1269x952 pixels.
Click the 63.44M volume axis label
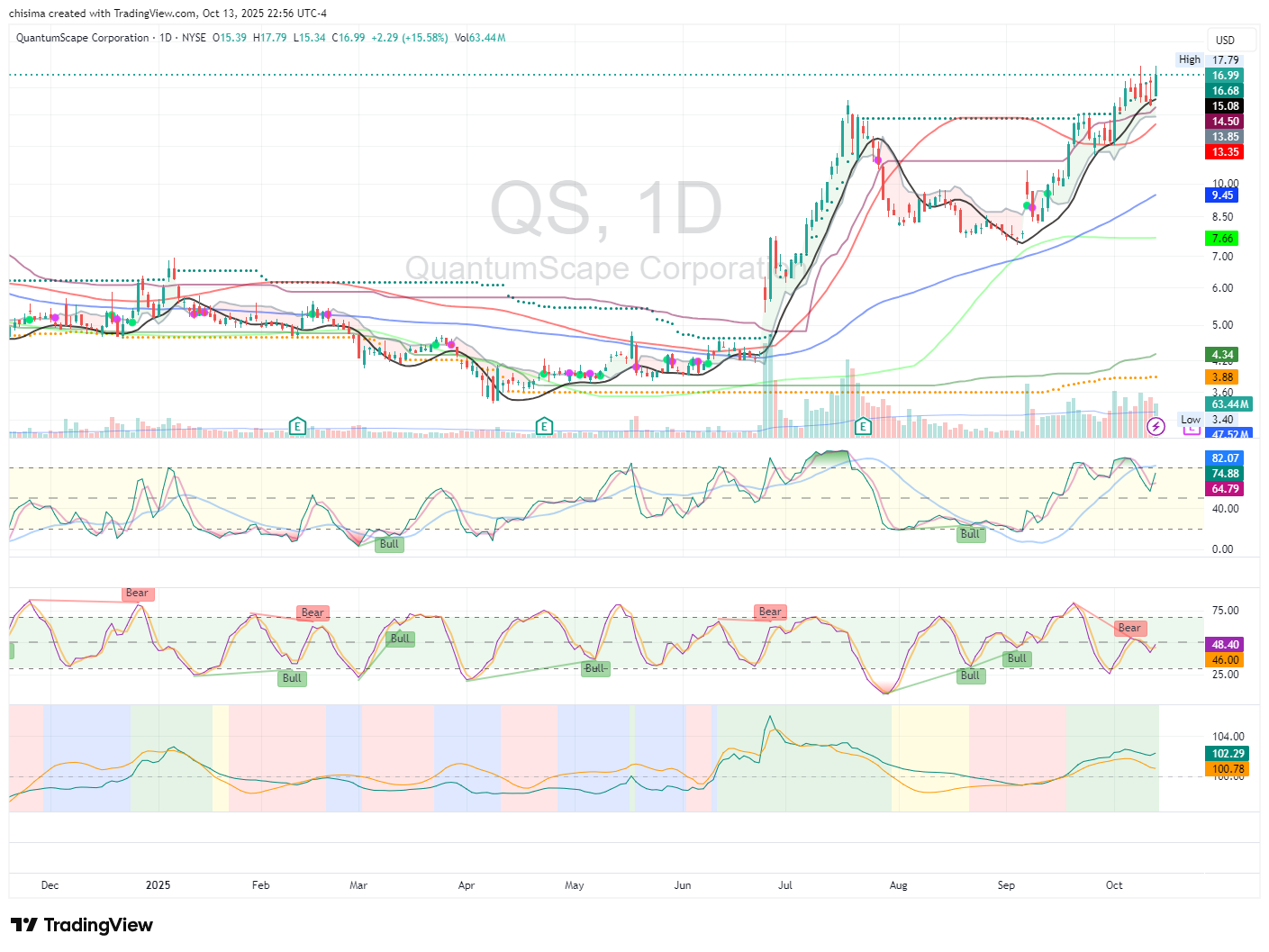pyautogui.click(x=1228, y=404)
